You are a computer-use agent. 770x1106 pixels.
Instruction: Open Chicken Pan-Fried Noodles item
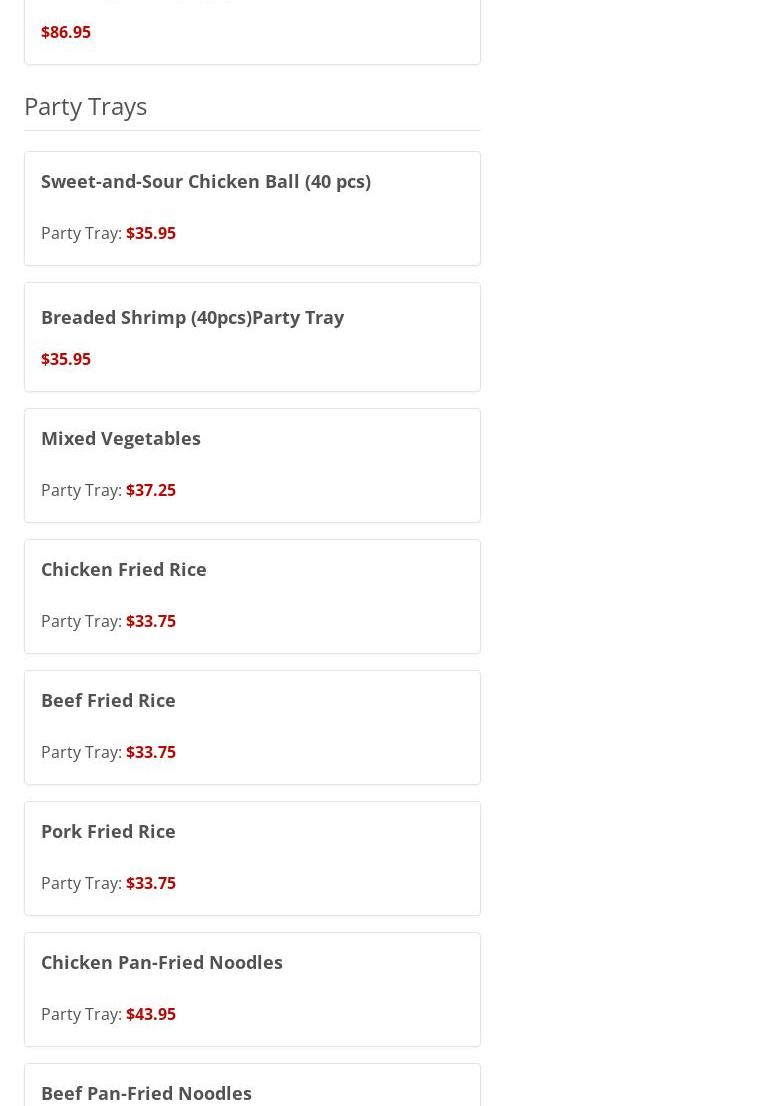(x=161, y=962)
